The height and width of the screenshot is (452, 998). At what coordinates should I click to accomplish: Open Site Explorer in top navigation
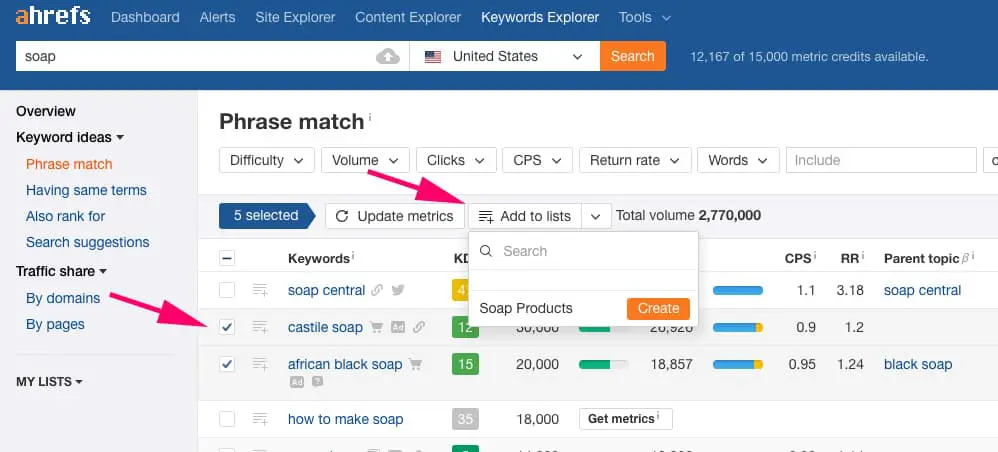coord(295,17)
